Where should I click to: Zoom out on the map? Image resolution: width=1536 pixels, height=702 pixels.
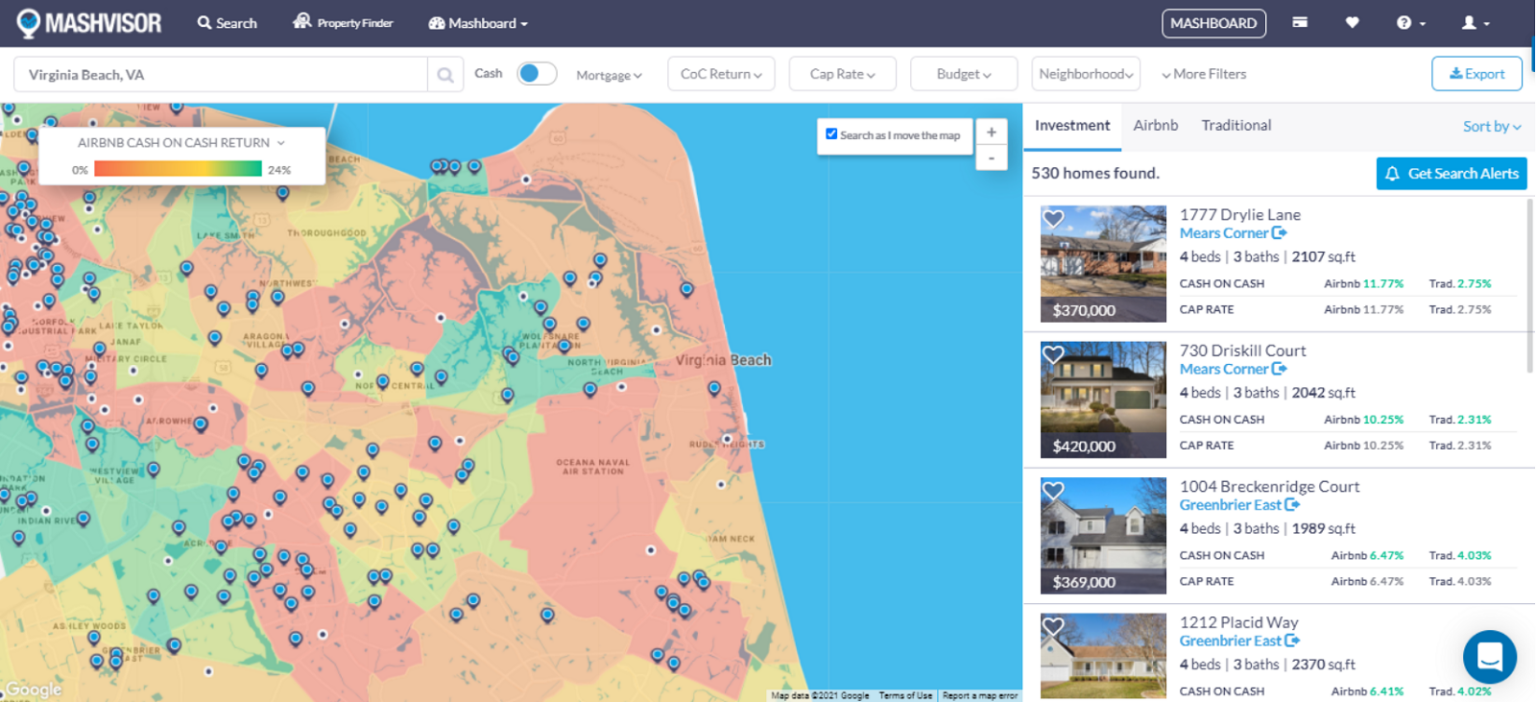[991, 158]
